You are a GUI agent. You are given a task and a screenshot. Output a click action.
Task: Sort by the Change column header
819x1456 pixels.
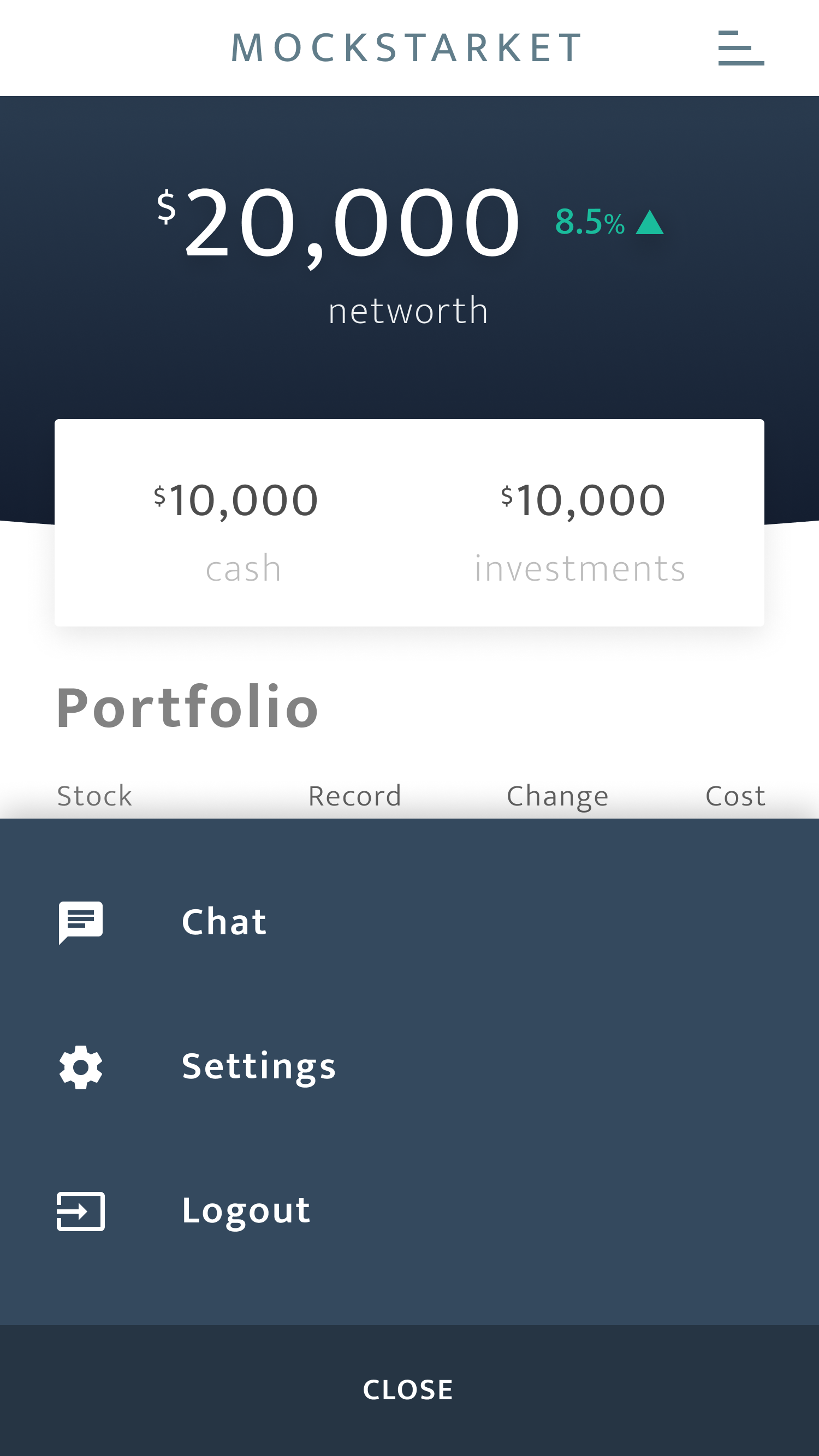557,796
